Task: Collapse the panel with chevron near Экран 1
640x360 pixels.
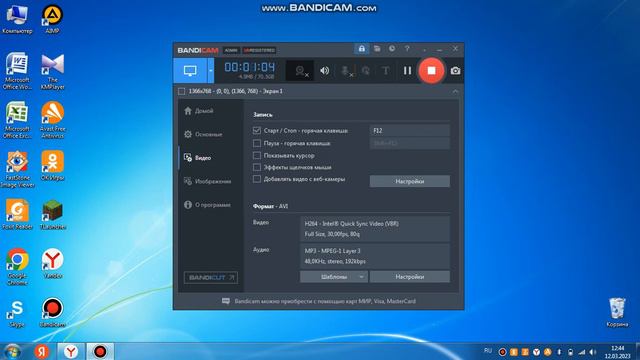Action: (455, 91)
